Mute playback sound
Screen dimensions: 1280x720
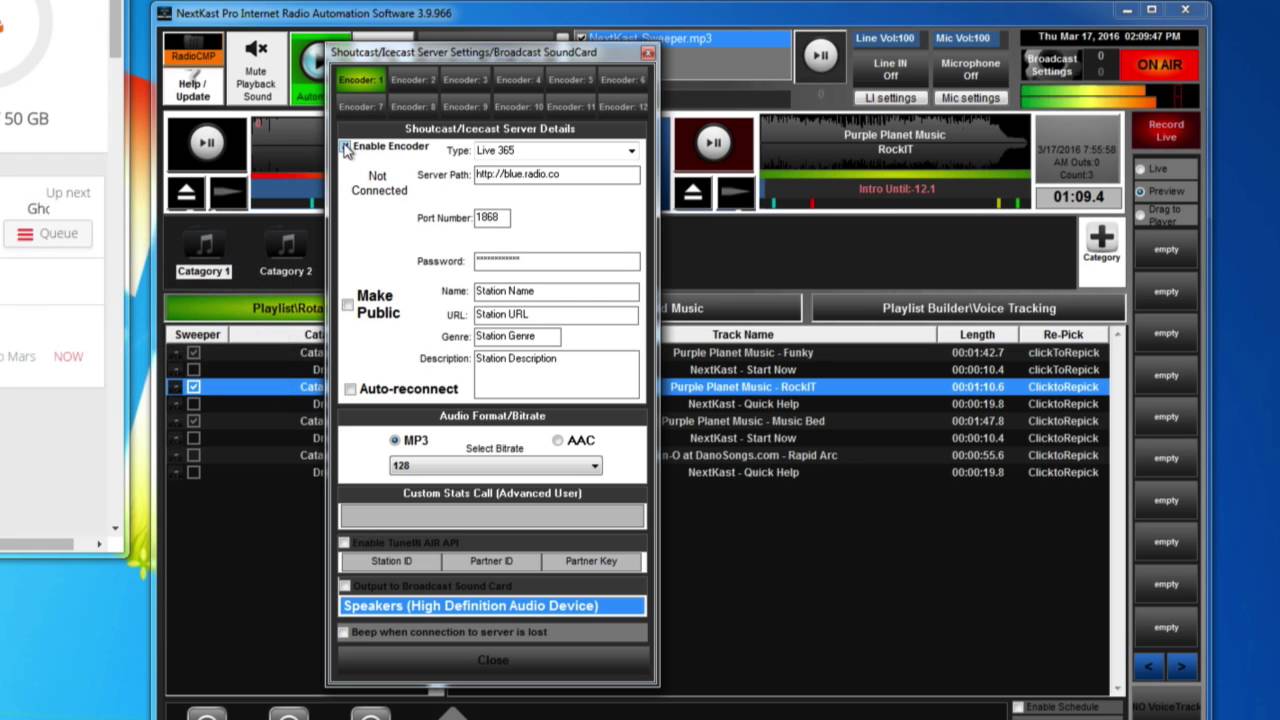pos(257,69)
